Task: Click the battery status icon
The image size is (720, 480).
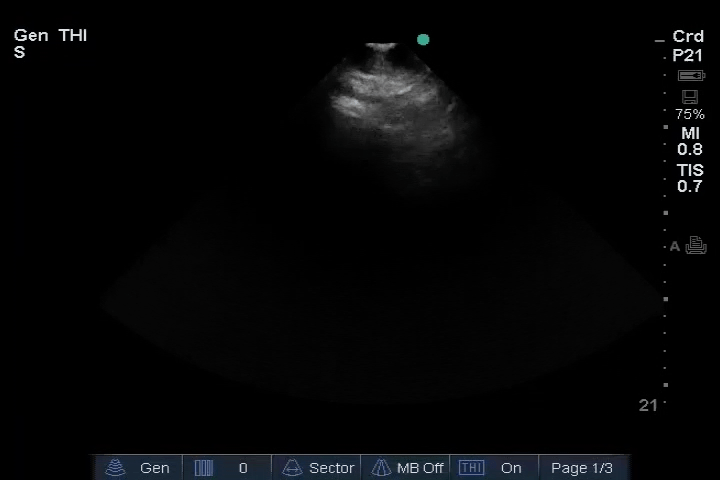Action: click(x=690, y=76)
